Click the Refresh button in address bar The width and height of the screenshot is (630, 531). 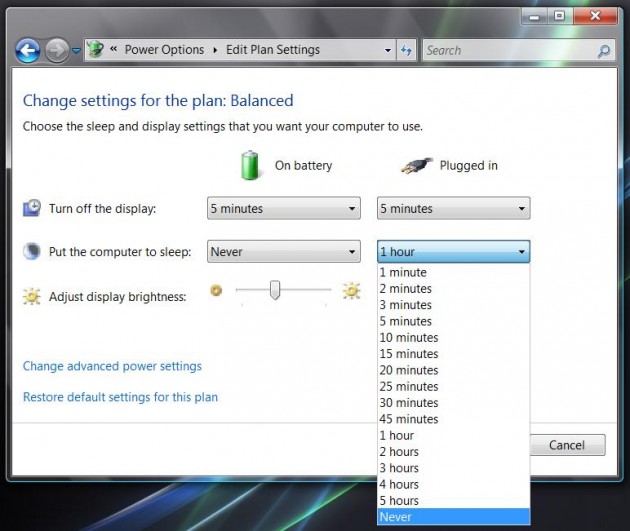point(407,50)
